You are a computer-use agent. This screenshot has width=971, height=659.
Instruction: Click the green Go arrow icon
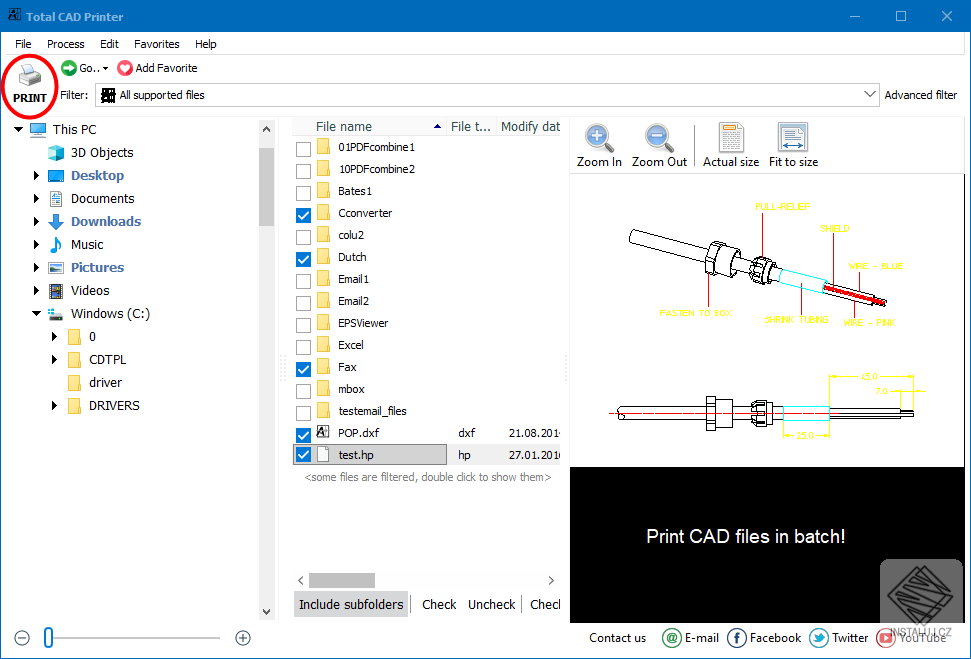[x=69, y=68]
